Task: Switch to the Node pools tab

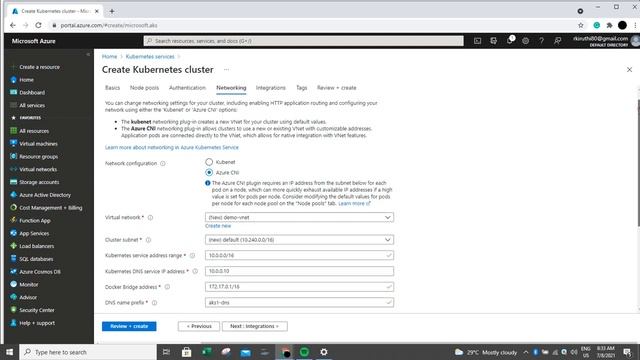Action: coord(144,88)
